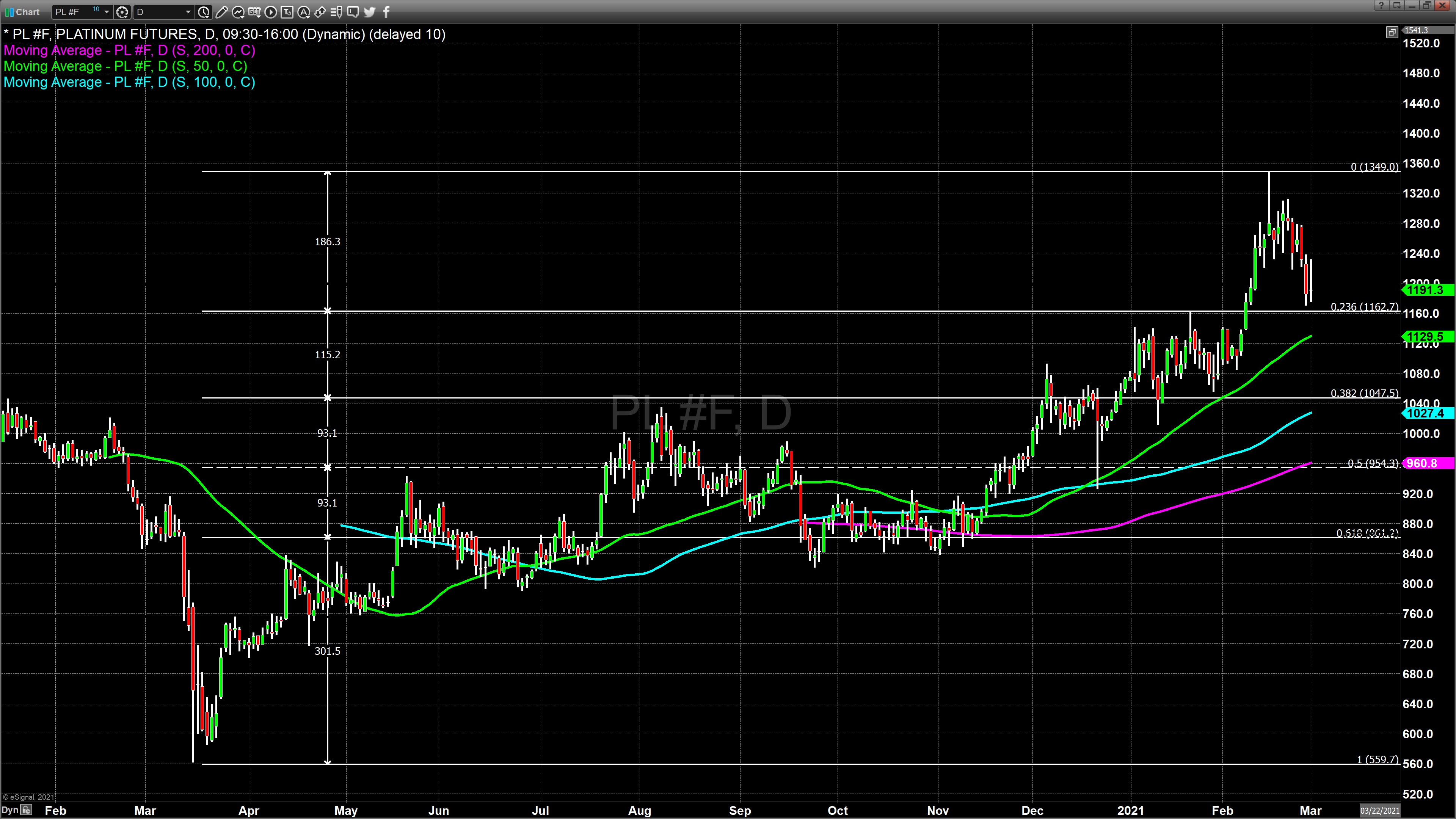Start bar replay play button

pos(271,12)
